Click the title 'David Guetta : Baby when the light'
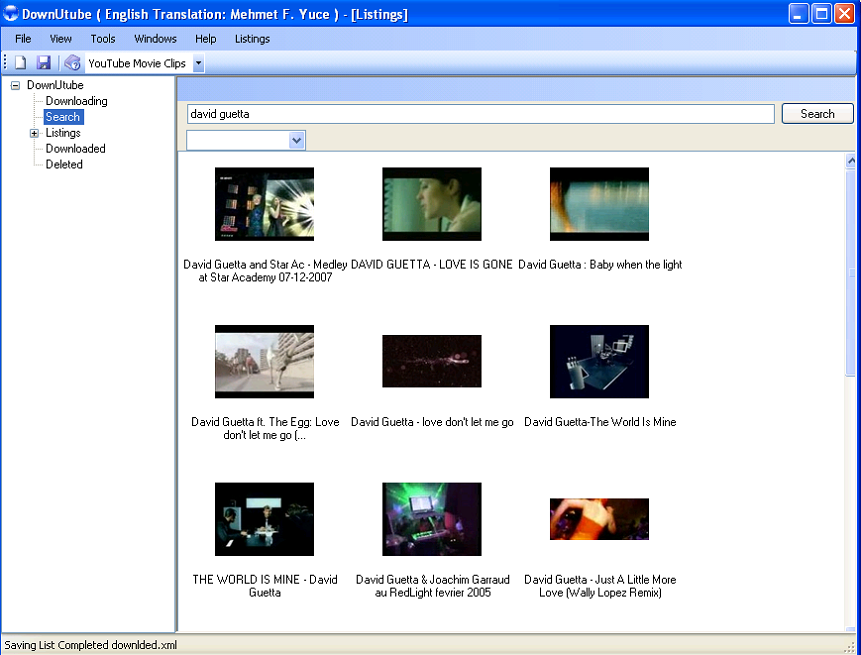Viewport: 861px width, 655px height. click(x=600, y=265)
